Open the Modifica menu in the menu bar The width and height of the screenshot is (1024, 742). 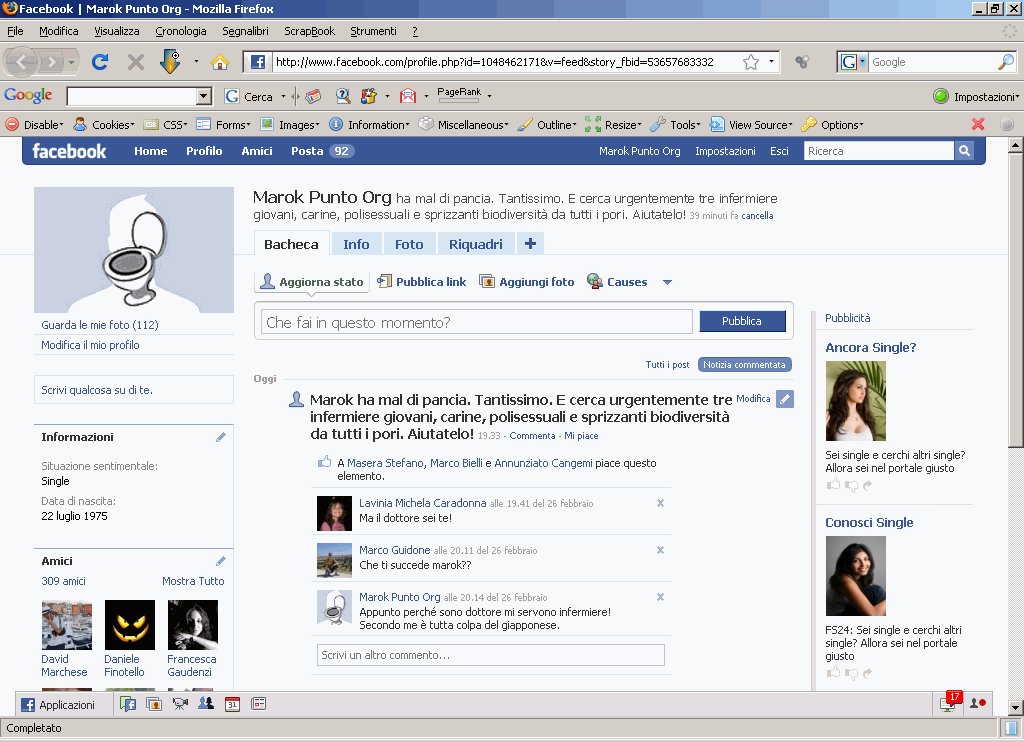pos(59,31)
